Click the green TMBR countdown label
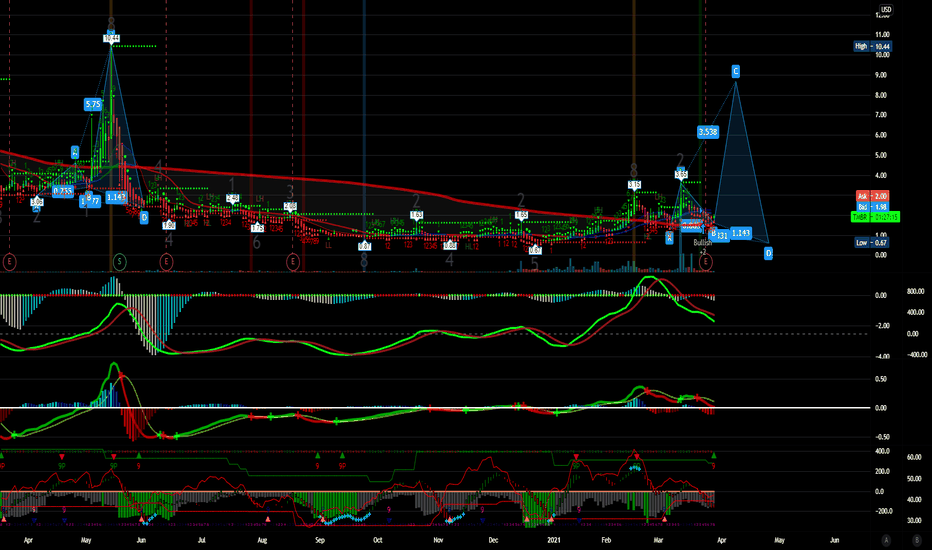Viewport: 932px width, 550px height. [876, 217]
